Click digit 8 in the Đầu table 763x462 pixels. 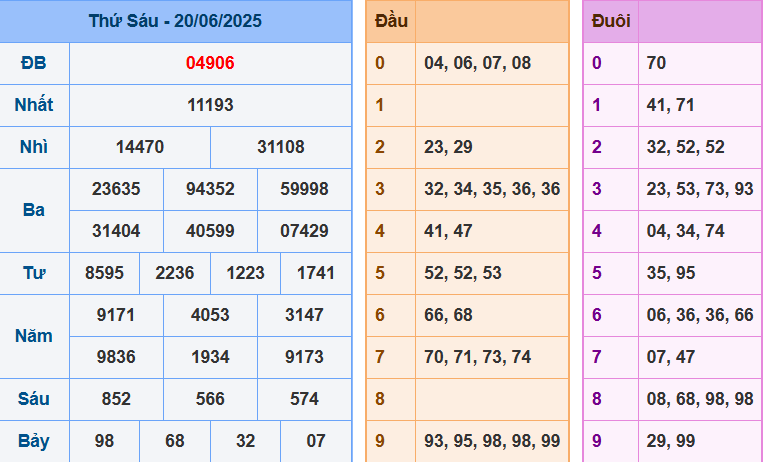(380, 399)
